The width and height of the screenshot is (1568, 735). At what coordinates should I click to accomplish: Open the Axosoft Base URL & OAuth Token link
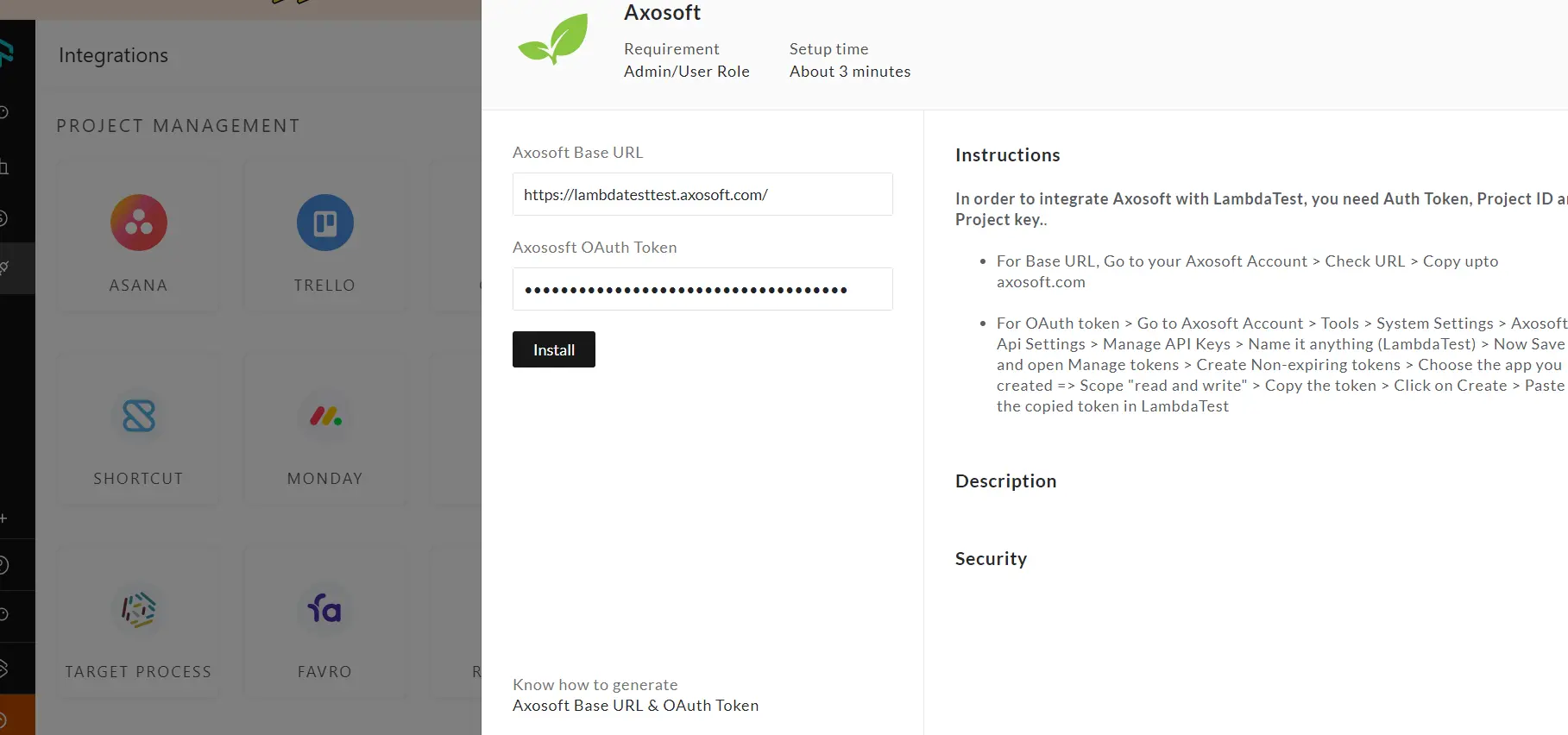click(635, 706)
